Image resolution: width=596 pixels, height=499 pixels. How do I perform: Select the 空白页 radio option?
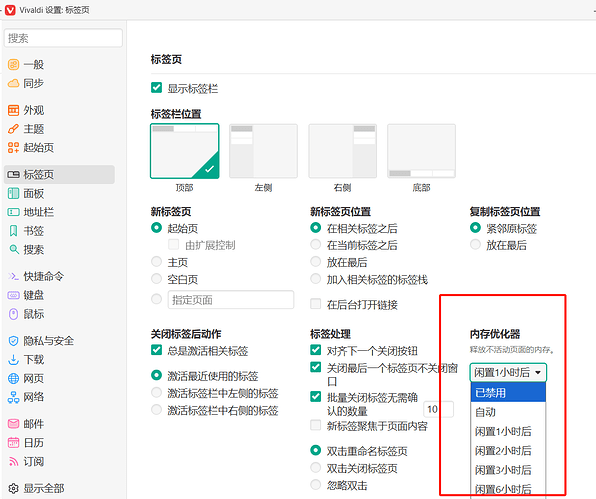point(156,279)
